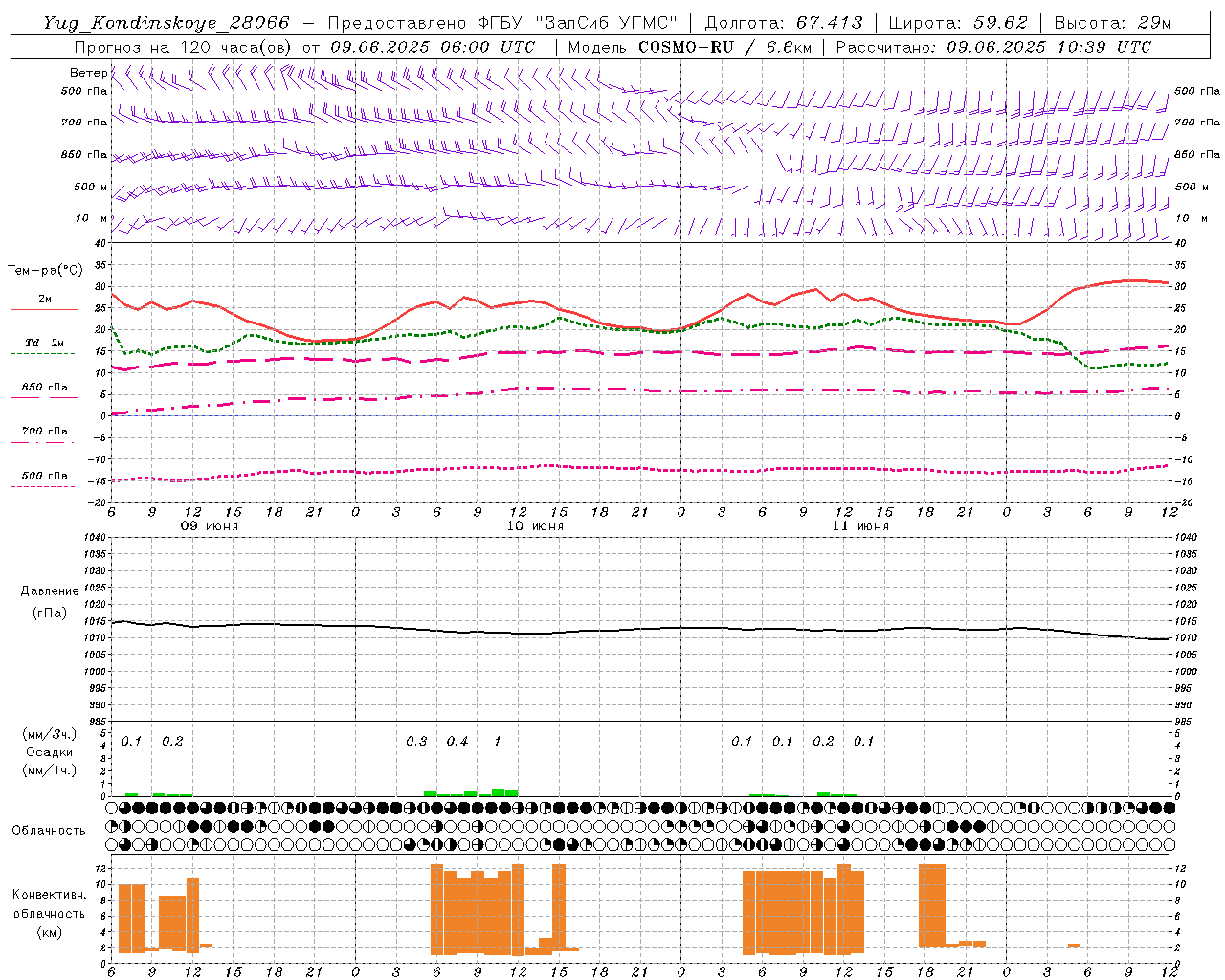This screenshot has height=980, width=1225.
Task: Click the Тем-ра(°C) temperature panel label
Action: tap(45, 271)
